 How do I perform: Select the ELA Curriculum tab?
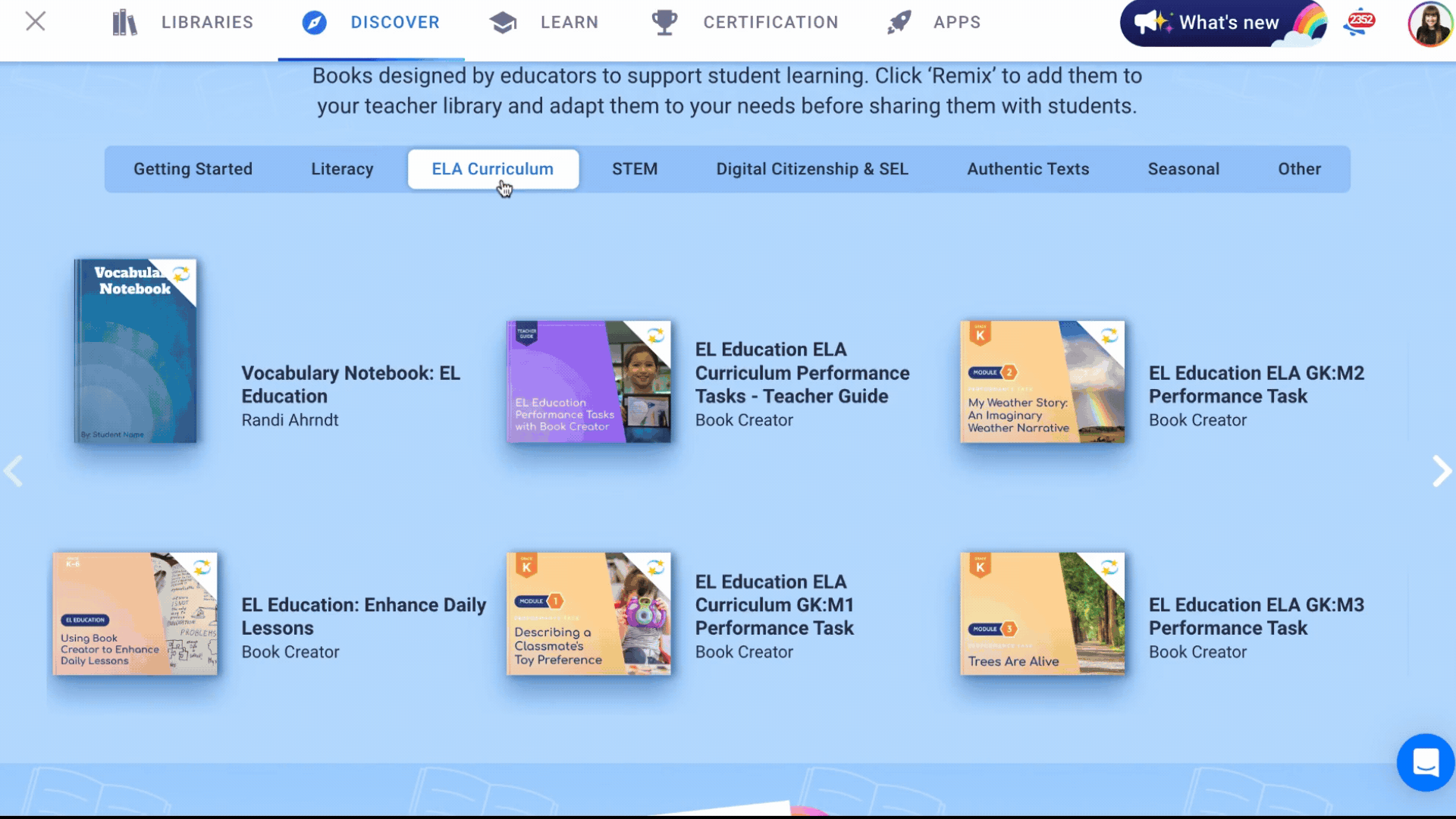pyautogui.click(x=493, y=169)
